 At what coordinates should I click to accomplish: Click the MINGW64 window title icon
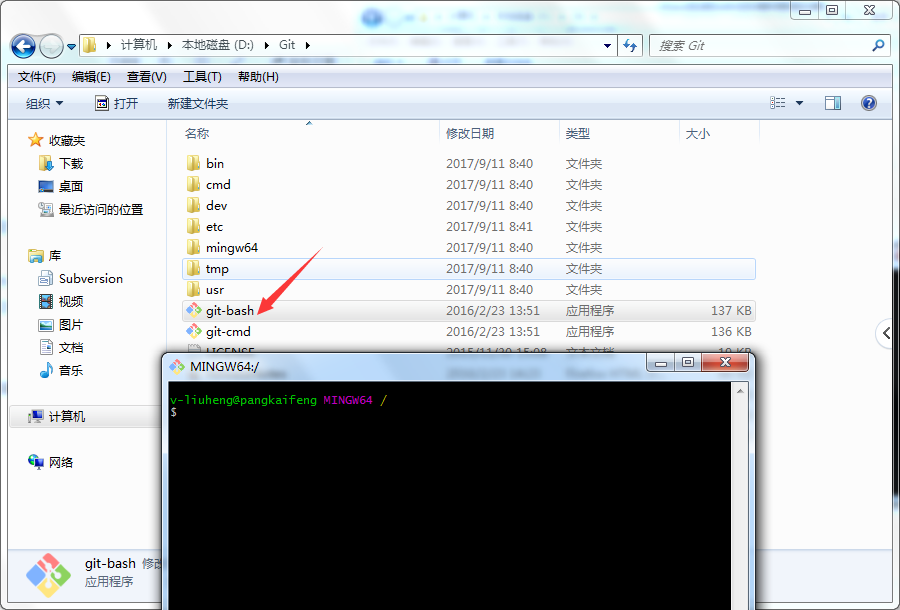pyautogui.click(x=177, y=367)
